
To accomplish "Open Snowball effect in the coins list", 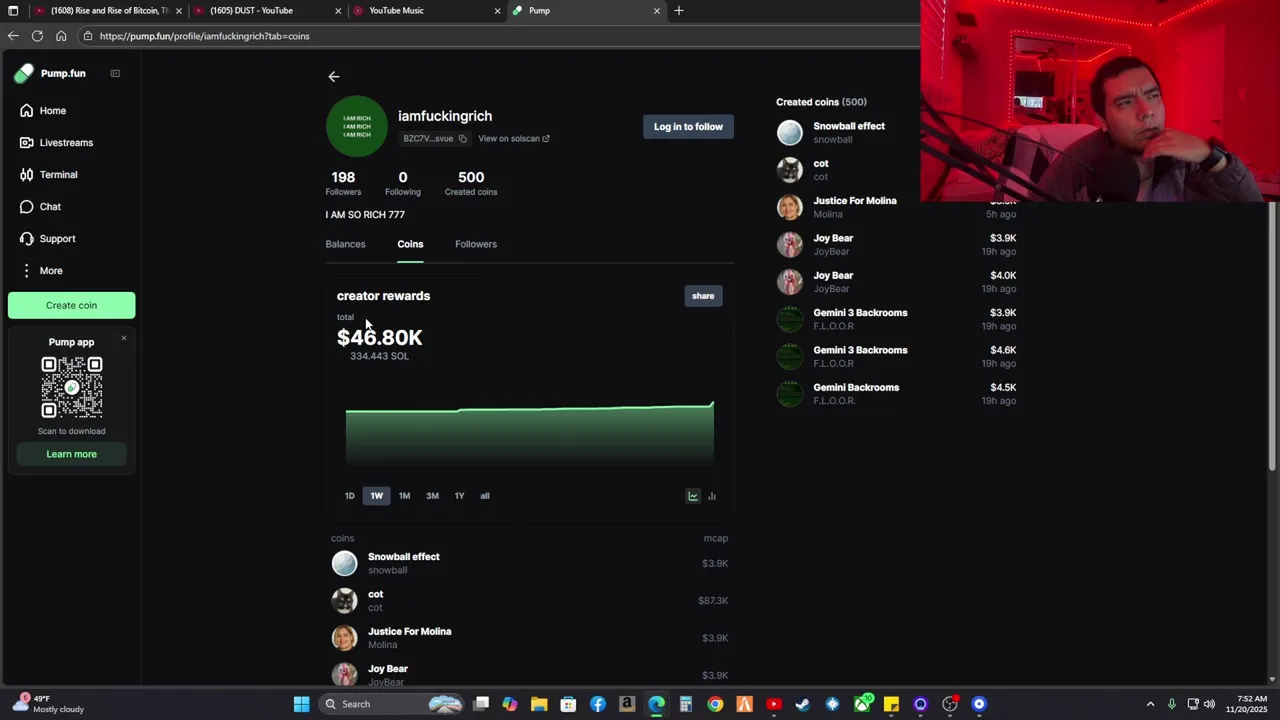I will 530,563.
